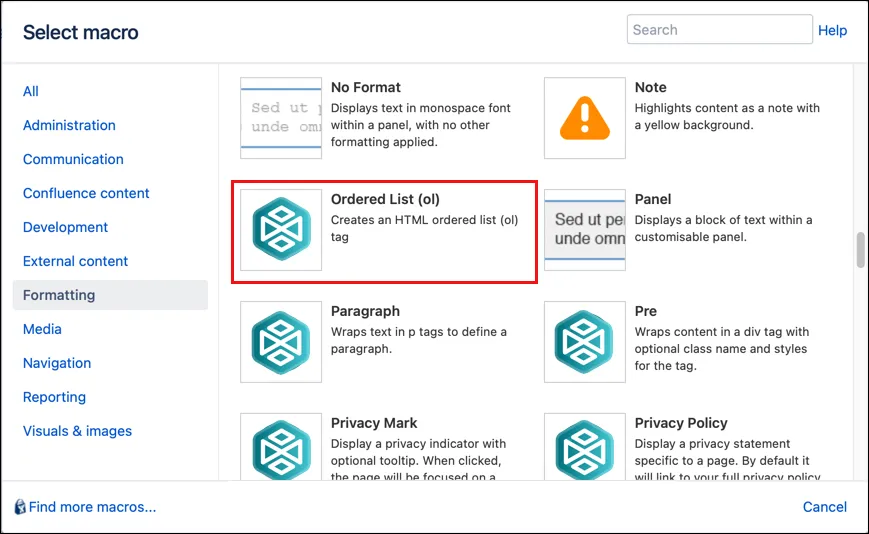Click 'Display a privacy indicator' description
The height and width of the screenshot is (534, 869).
[x=418, y=459]
